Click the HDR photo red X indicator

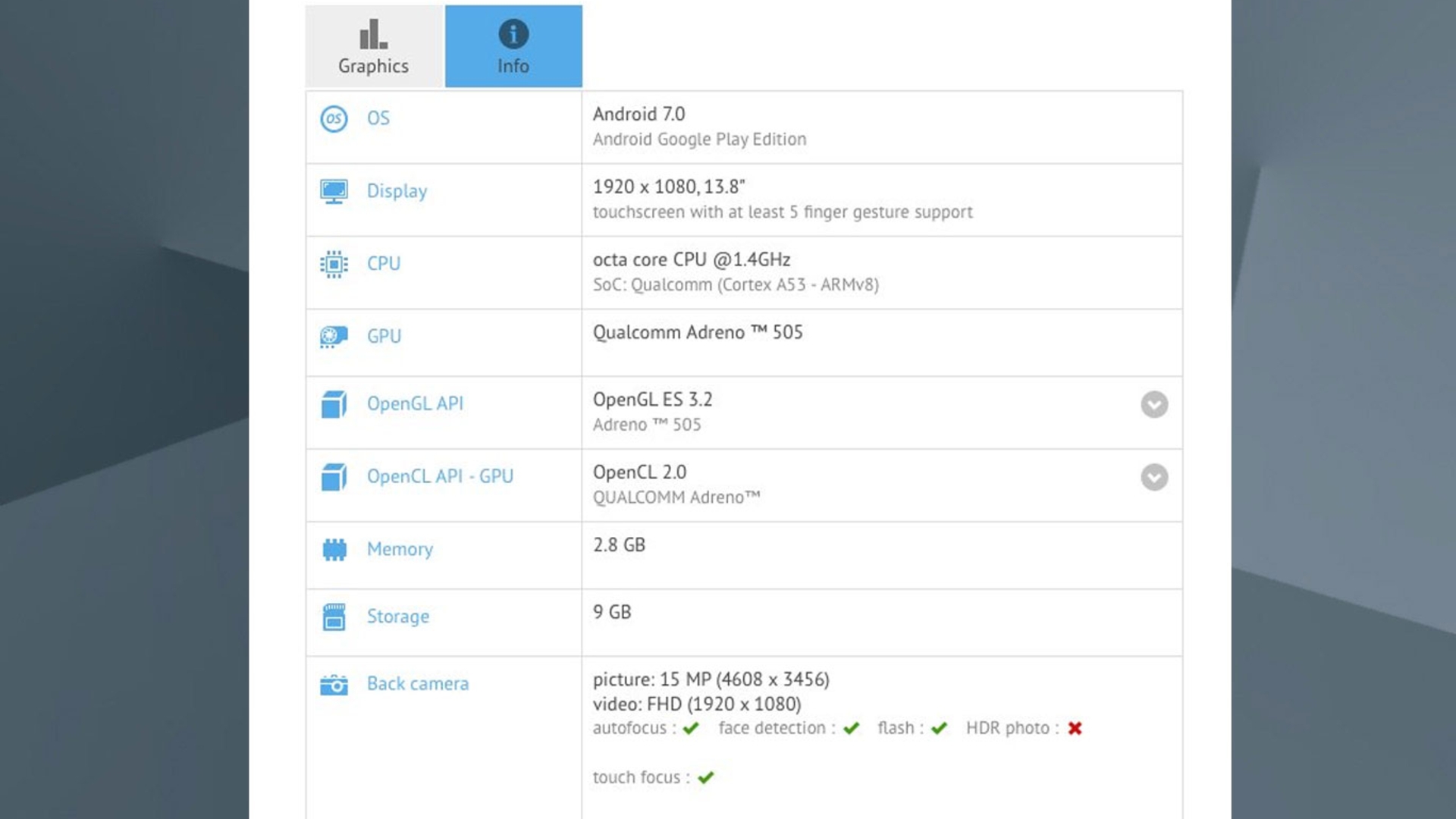[1076, 728]
